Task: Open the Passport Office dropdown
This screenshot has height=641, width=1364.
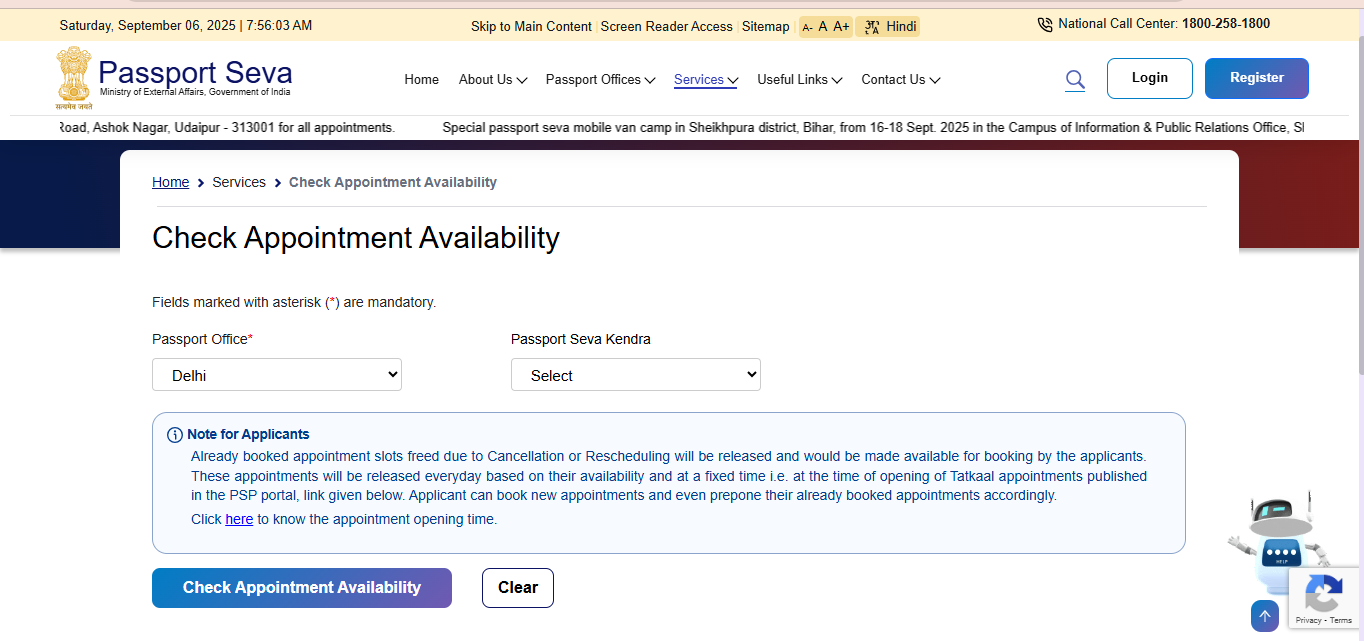Action: [x=277, y=375]
